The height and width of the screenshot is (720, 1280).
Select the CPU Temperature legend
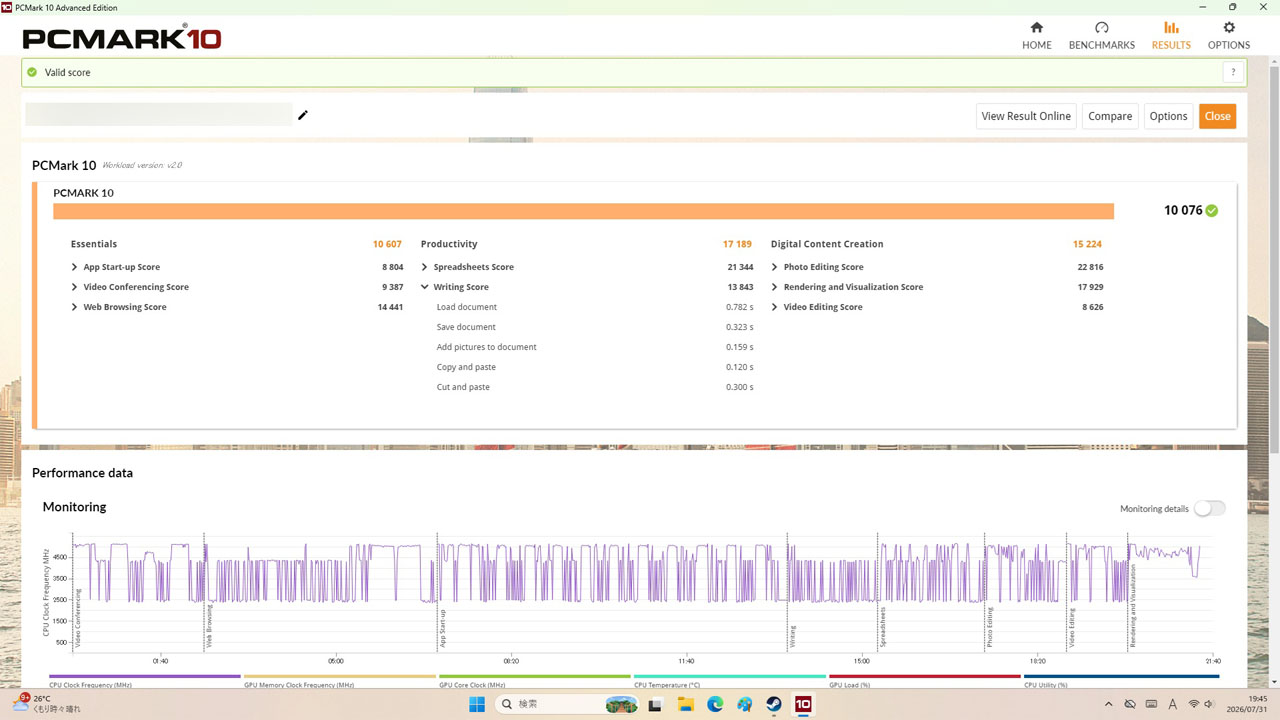(730, 681)
